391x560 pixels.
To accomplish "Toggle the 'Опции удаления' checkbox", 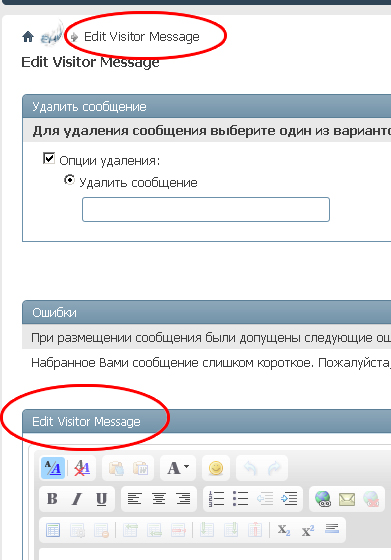I will tap(49, 158).
